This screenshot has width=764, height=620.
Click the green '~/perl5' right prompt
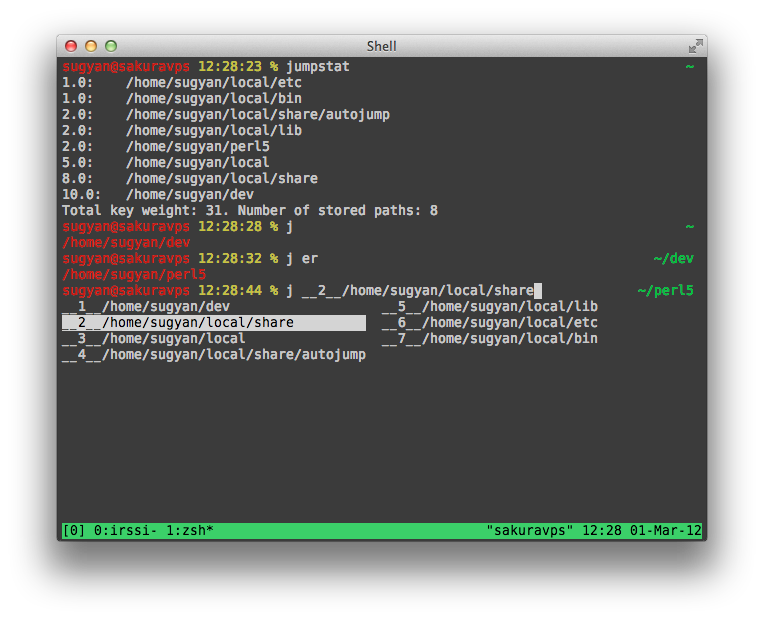point(666,291)
